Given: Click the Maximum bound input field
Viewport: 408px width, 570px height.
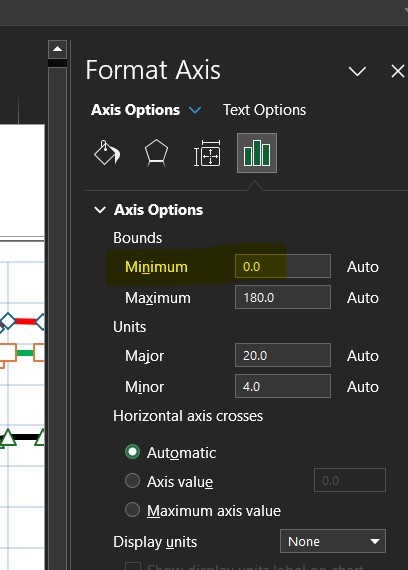Looking at the screenshot, I should pyautogui.click(x=283, y=297).
